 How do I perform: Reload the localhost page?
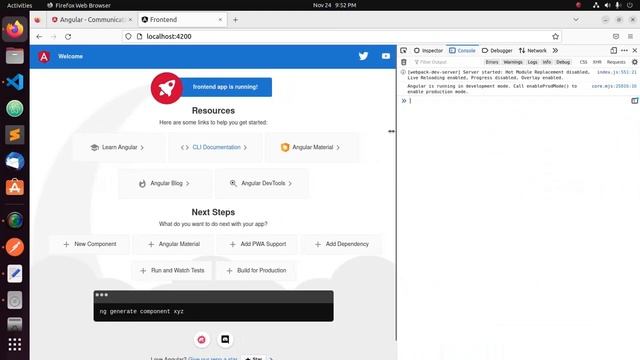tap(68, 36)
